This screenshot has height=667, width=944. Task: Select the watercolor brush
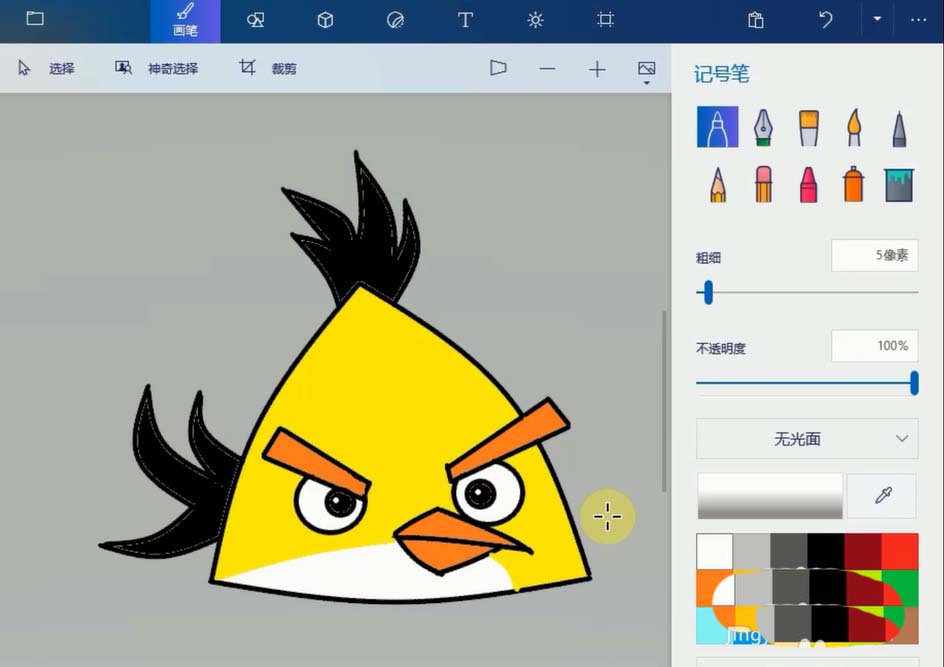[854, 127]
